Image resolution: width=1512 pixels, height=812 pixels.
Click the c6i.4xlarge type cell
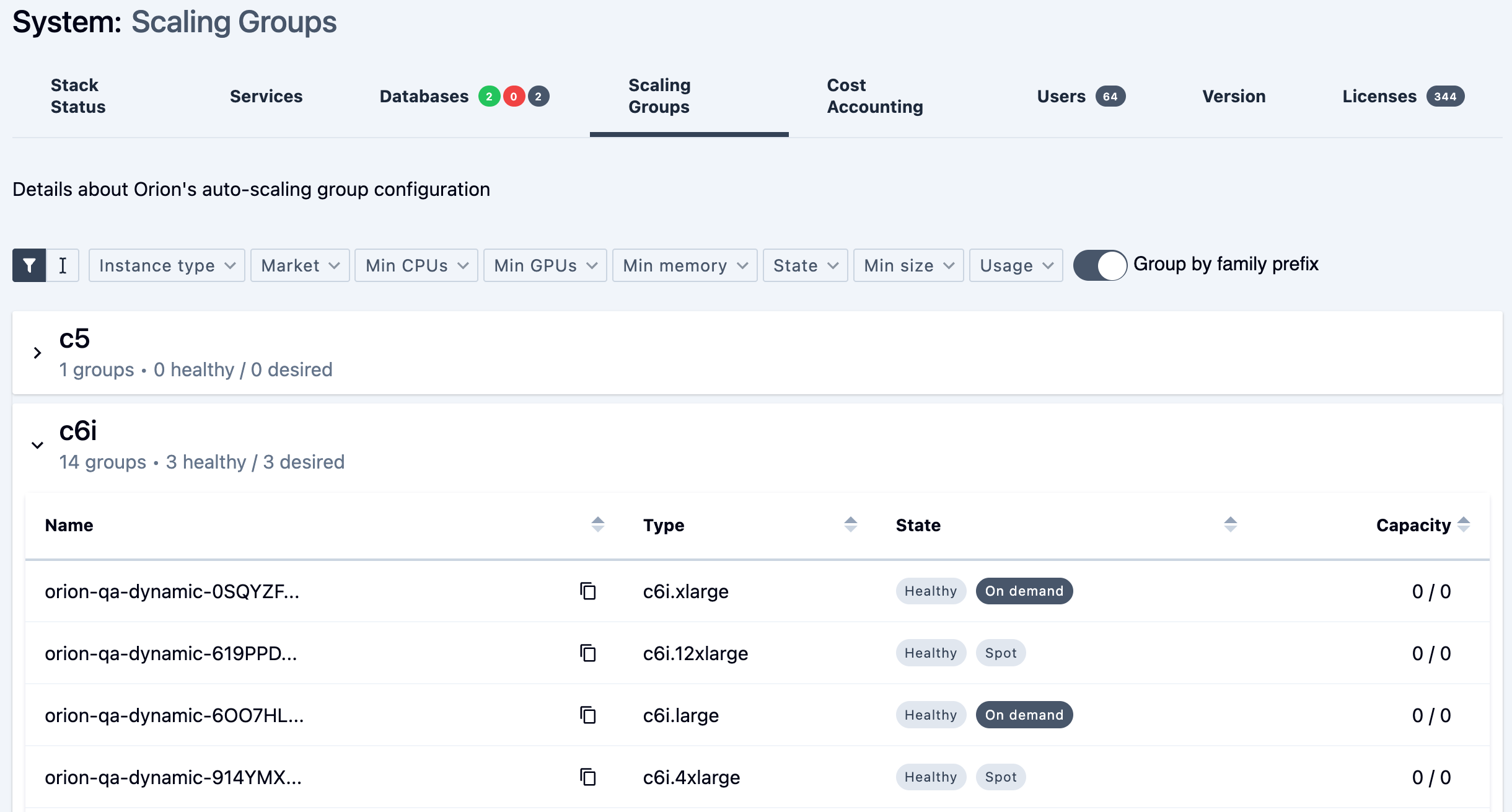point(692,777)
